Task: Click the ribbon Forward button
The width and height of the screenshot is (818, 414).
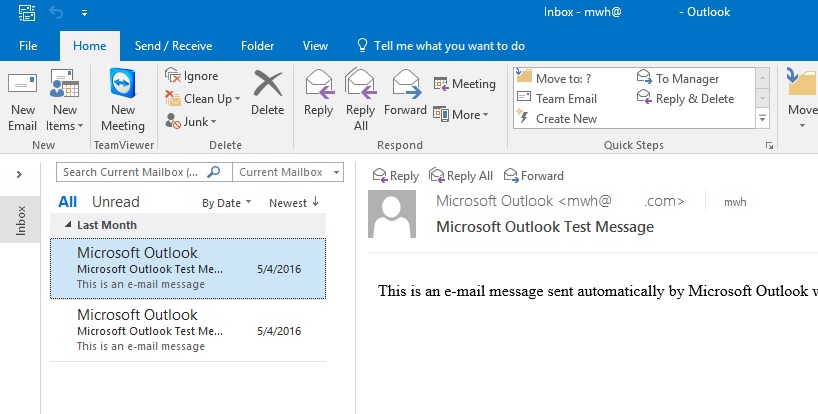Action: [x=405, y=94]
